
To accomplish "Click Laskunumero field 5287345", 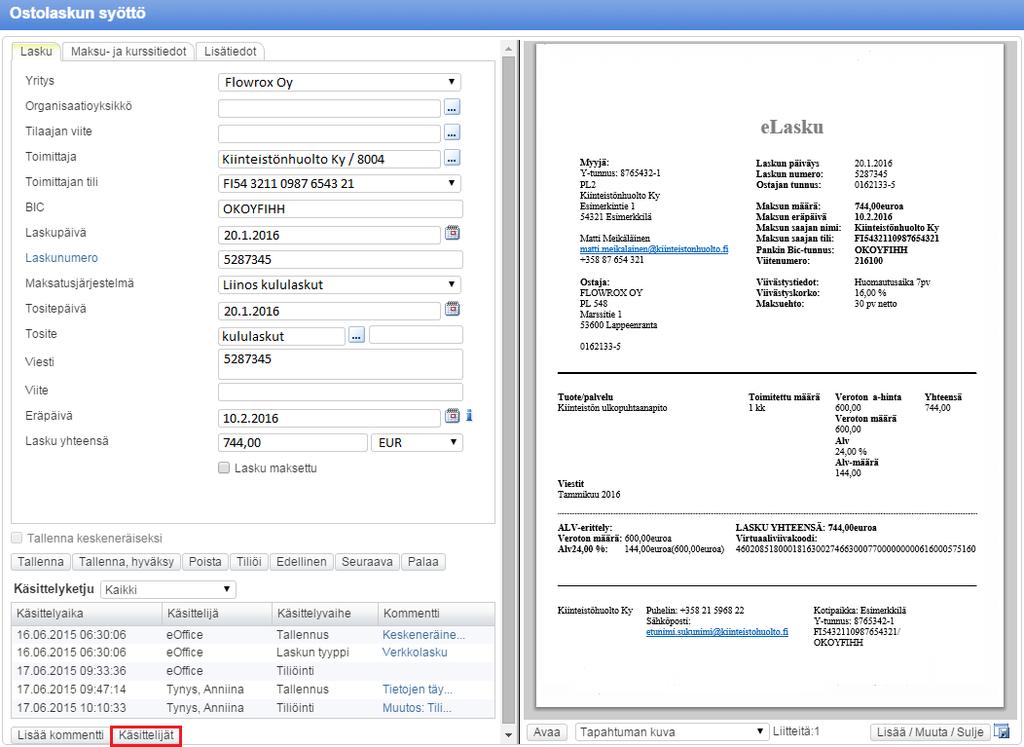I will 340,259.
